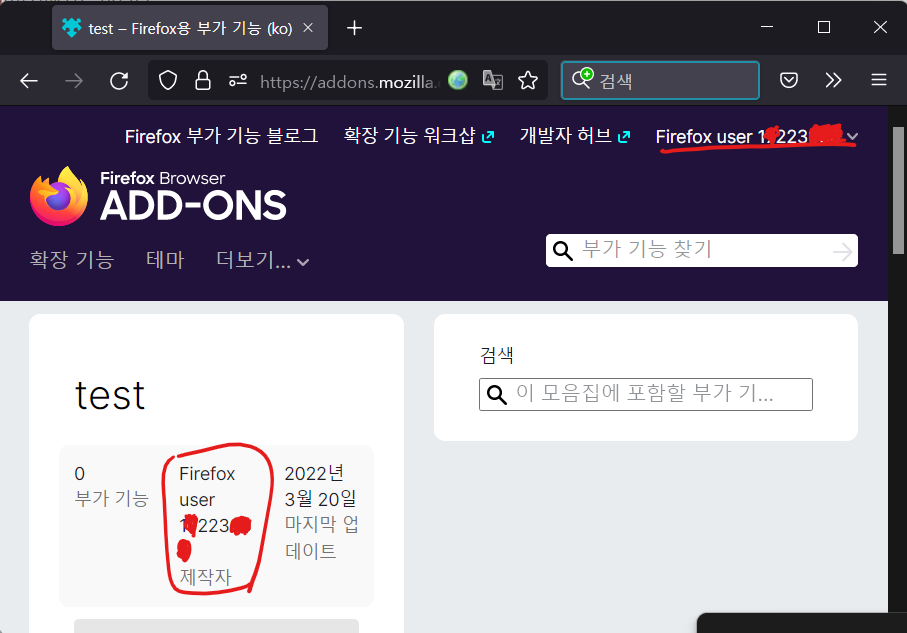Open the page translate icon

tap(492, 80)
